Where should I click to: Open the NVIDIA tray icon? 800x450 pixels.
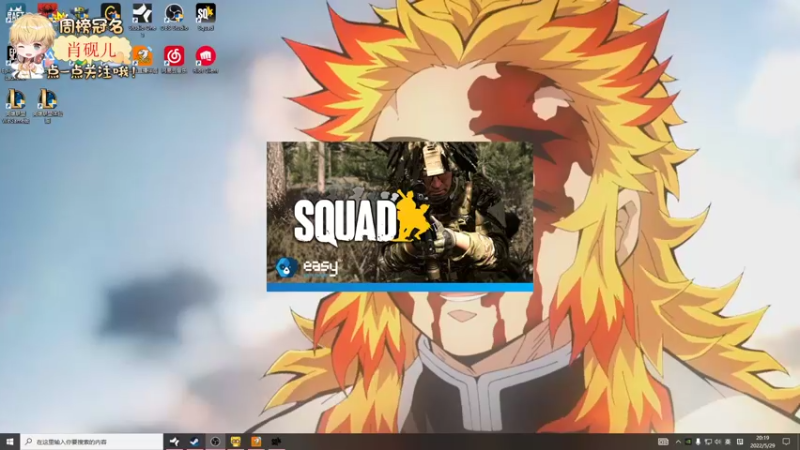click(x=688, y=442)
